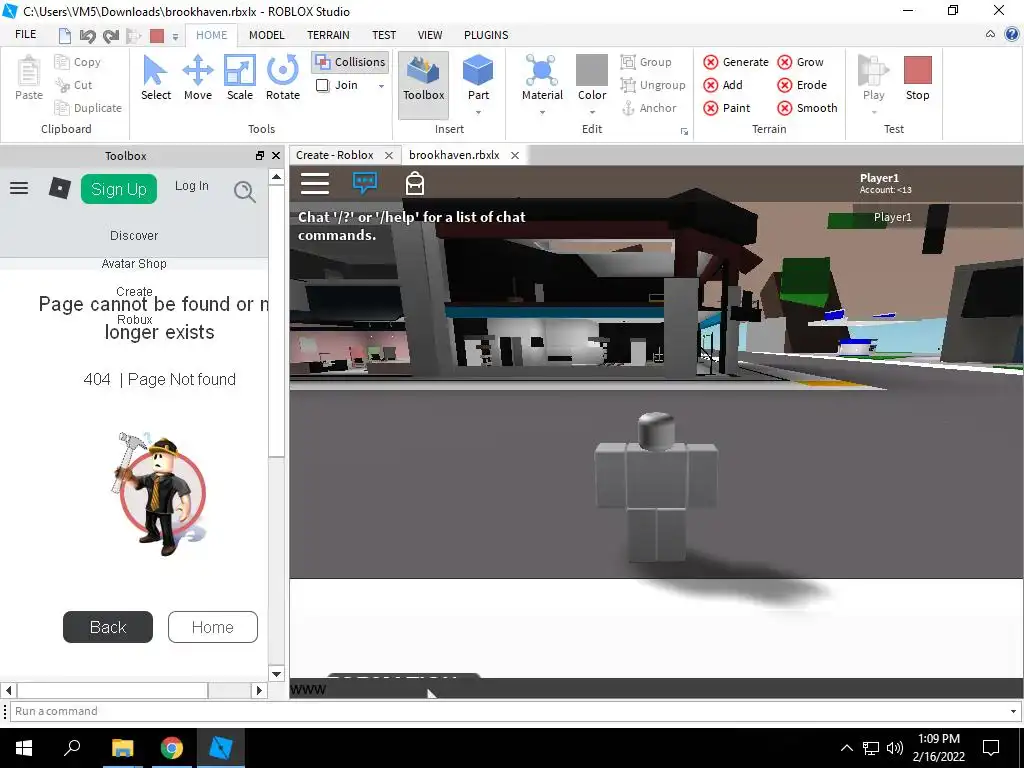The image size is (1024, 768).
Task: Collapse the ribbon with chevron
Action: pyautogui.click(x=991, y=35)
